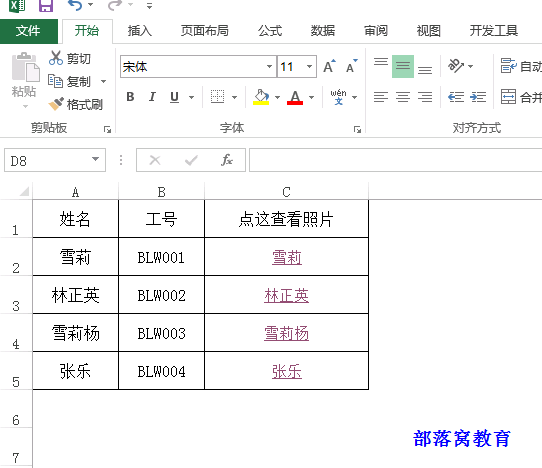The width and height of the screenshot is (542, 468).
Task: Toggle wrap text button
Action: 521,65
